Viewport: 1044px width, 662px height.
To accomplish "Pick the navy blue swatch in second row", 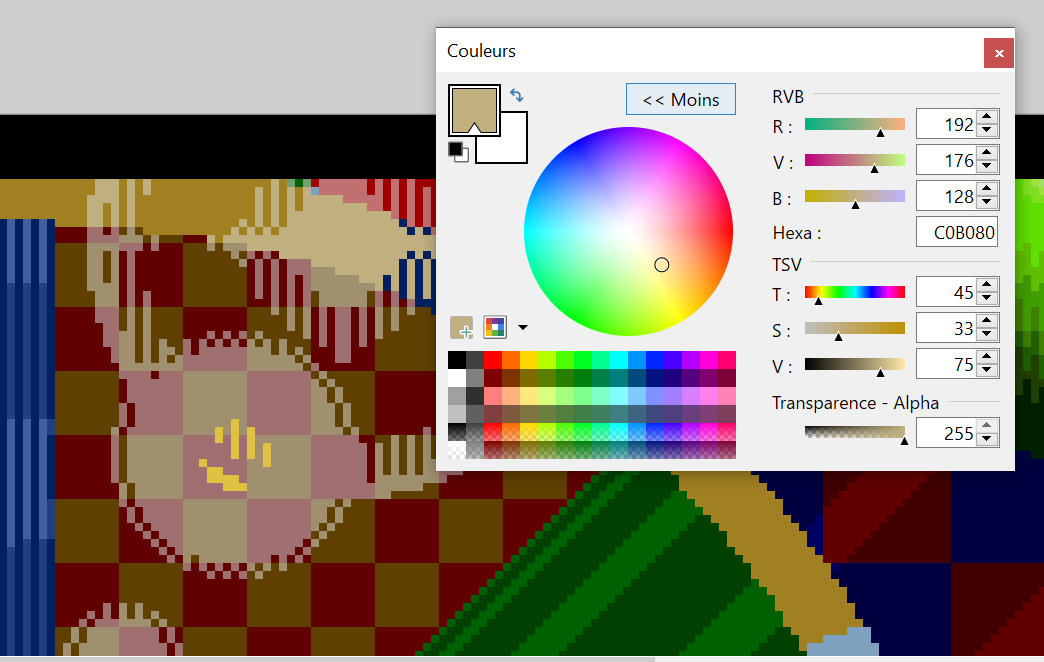I will click(x=654, y=378).
